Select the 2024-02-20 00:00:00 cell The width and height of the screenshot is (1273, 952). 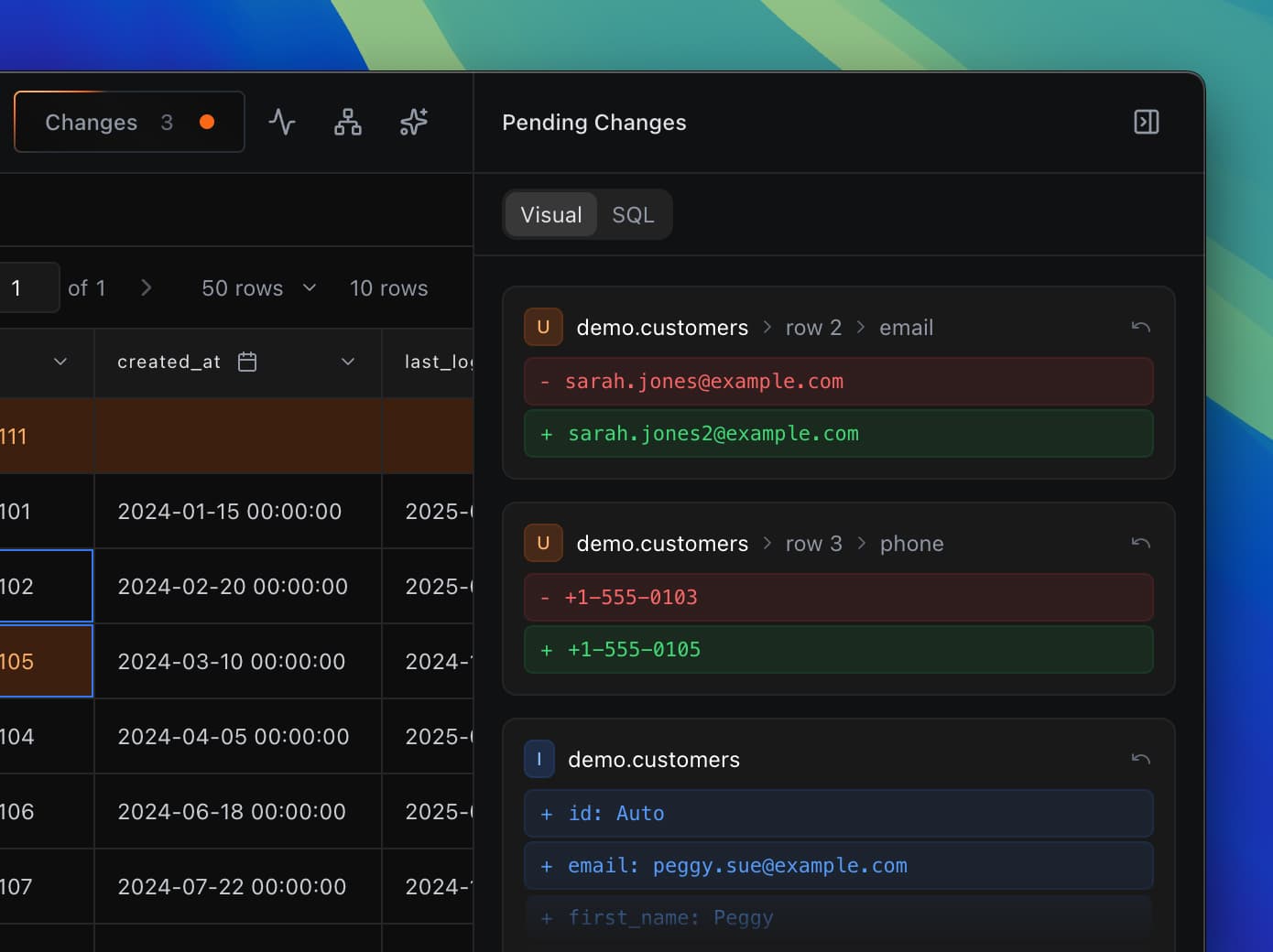point(233,587)
